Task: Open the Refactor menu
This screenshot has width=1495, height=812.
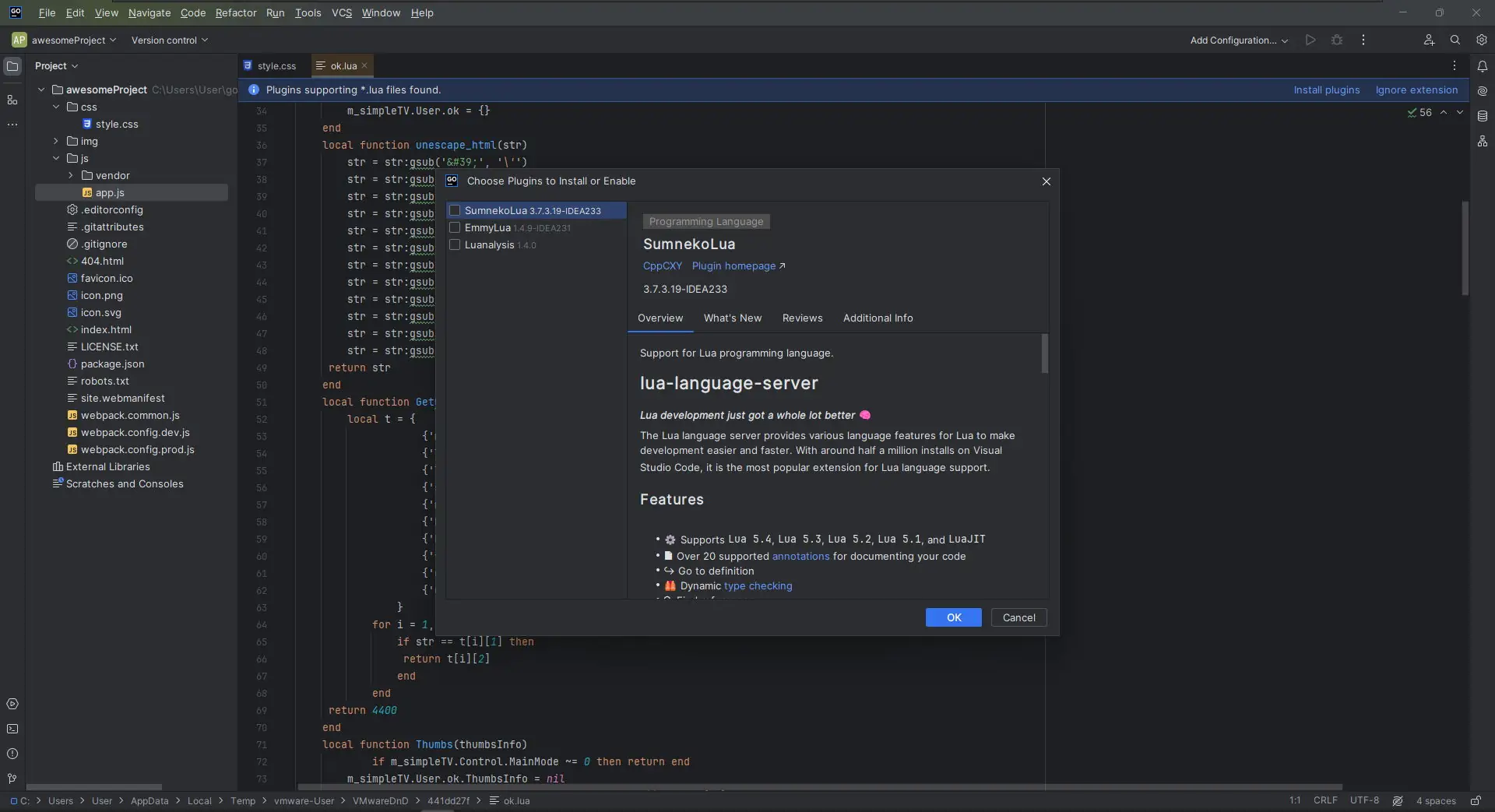Action: tap(236, 12)
